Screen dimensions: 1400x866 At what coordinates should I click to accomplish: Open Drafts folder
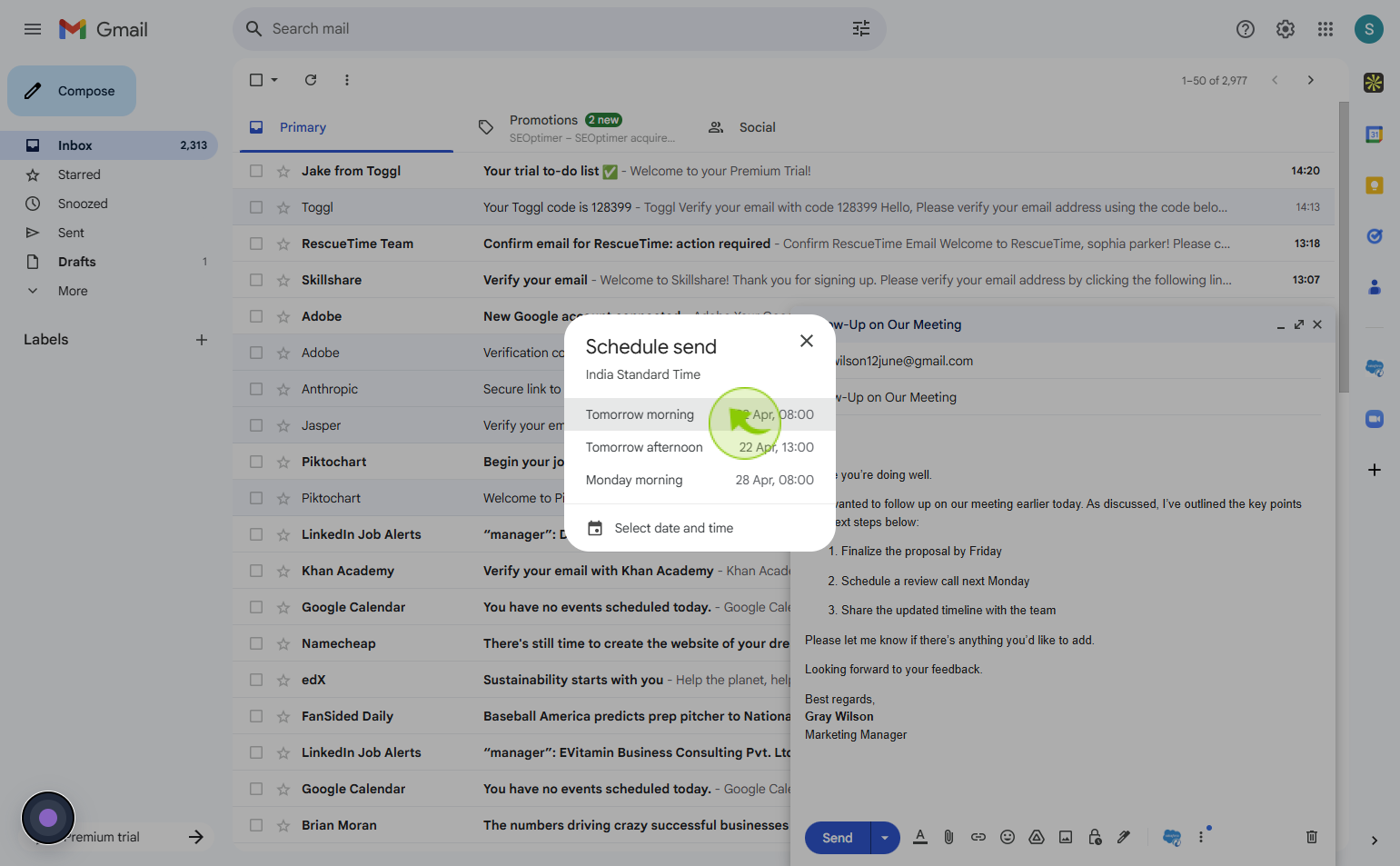point(109,262)
